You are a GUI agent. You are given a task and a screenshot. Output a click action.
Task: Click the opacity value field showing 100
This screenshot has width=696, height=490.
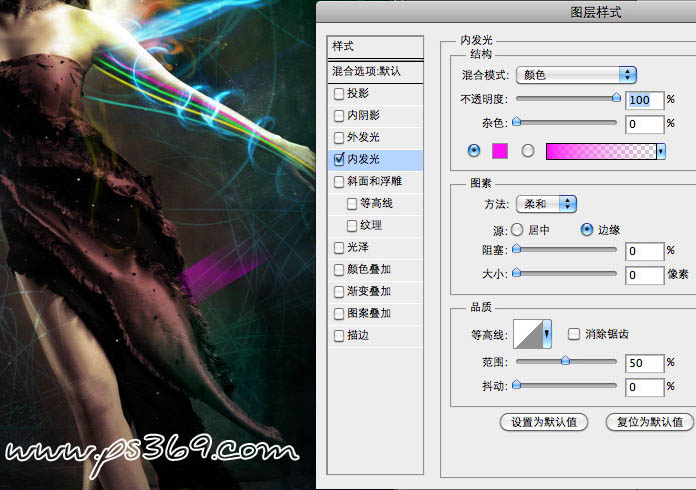pyautogui.click(x=645, y=100)
